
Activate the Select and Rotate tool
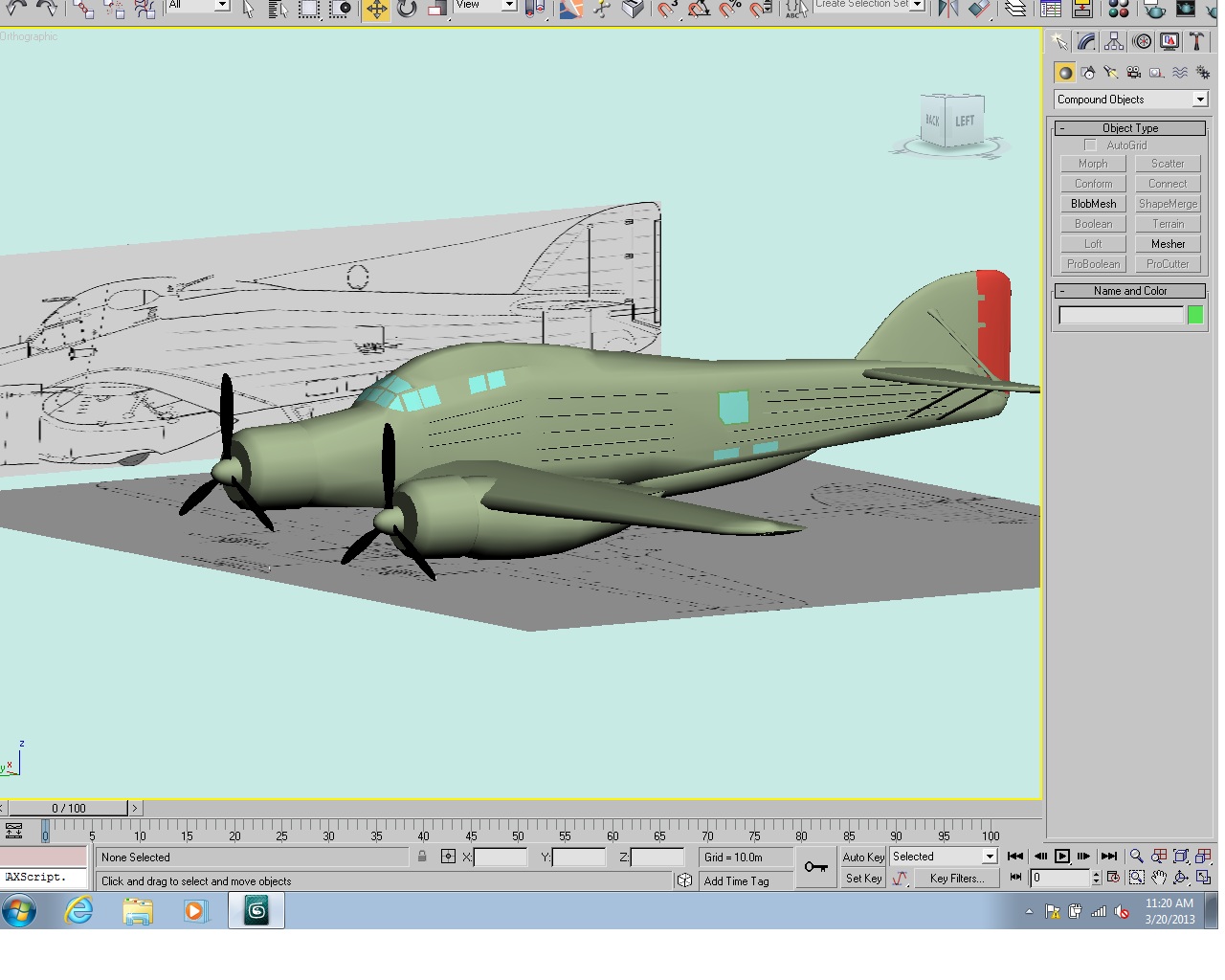(407, 10)
